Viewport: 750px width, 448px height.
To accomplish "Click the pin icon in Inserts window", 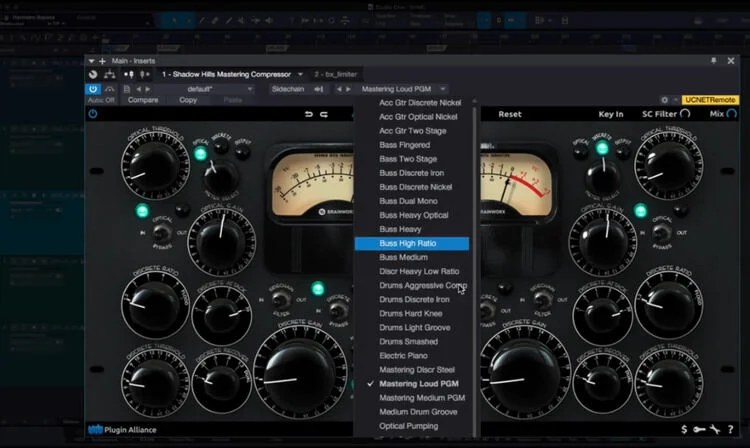I will (714, 61).
